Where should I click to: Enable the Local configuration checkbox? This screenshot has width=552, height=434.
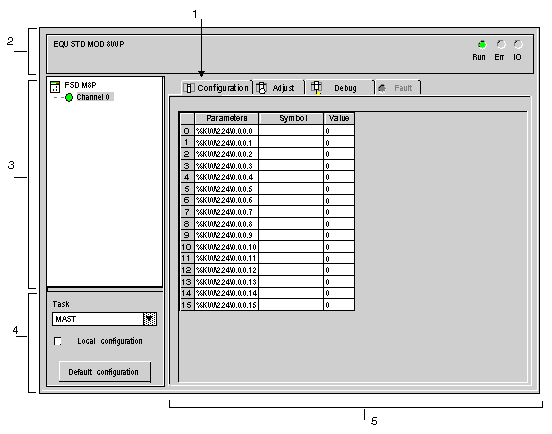(x=58, y=341)
